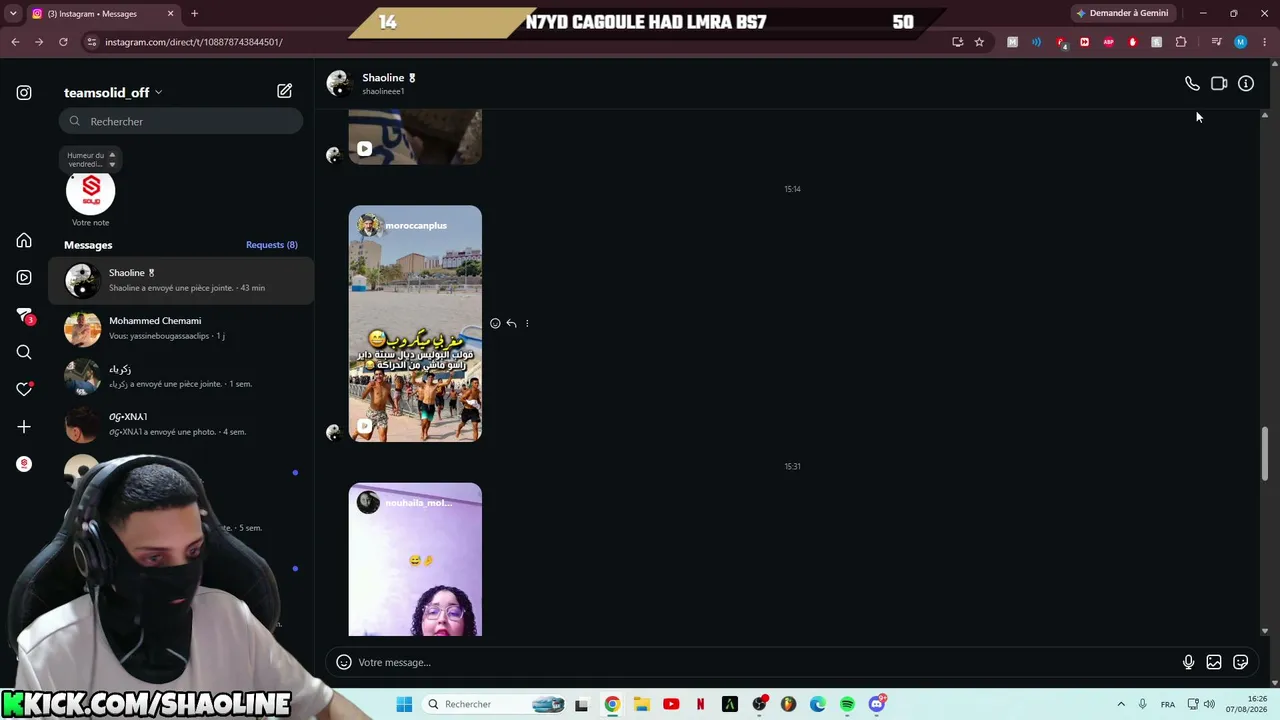Open the emoji picker in message box

point(344,662)
